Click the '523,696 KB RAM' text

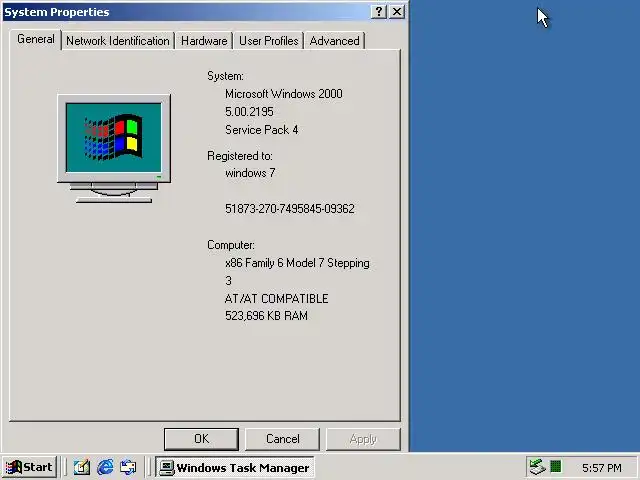click(266, 316)
